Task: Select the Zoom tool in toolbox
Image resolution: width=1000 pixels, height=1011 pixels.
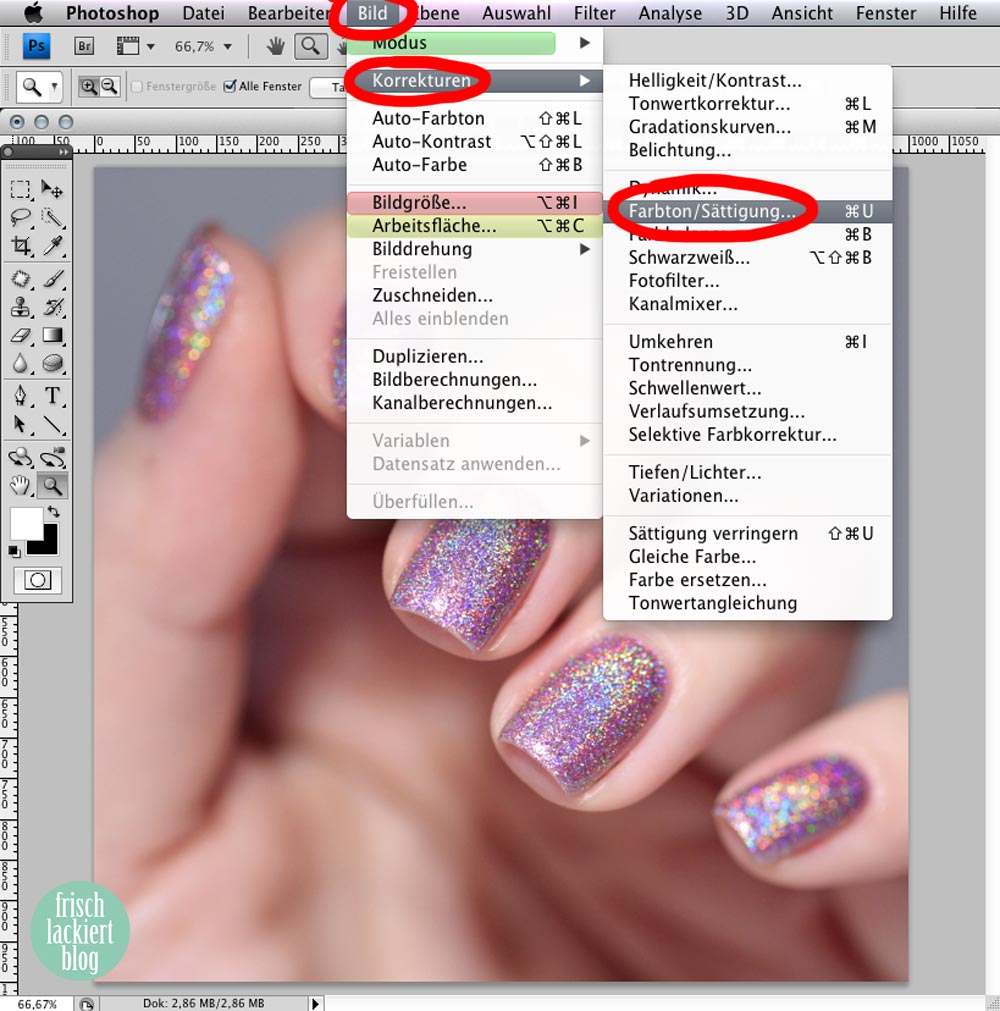Action: [52, 486]
